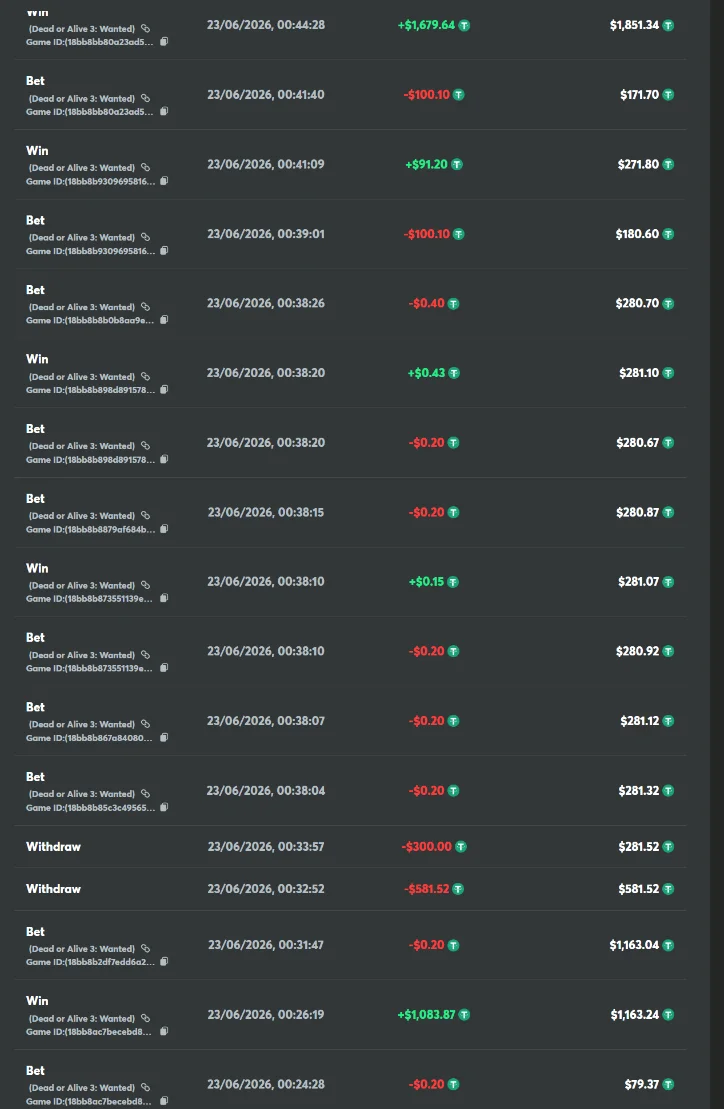This screenshot has height=1109, width=724.
Task: Click the Win label in the 00:41:09 row
Action: (x=37, y=151)
